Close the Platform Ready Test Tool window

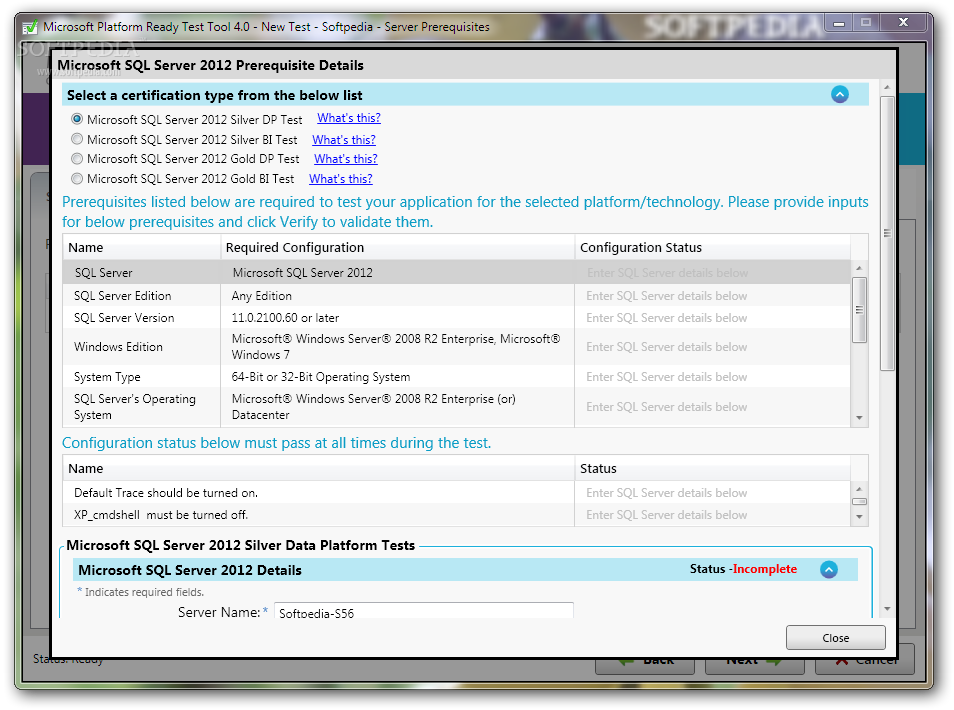904,23
